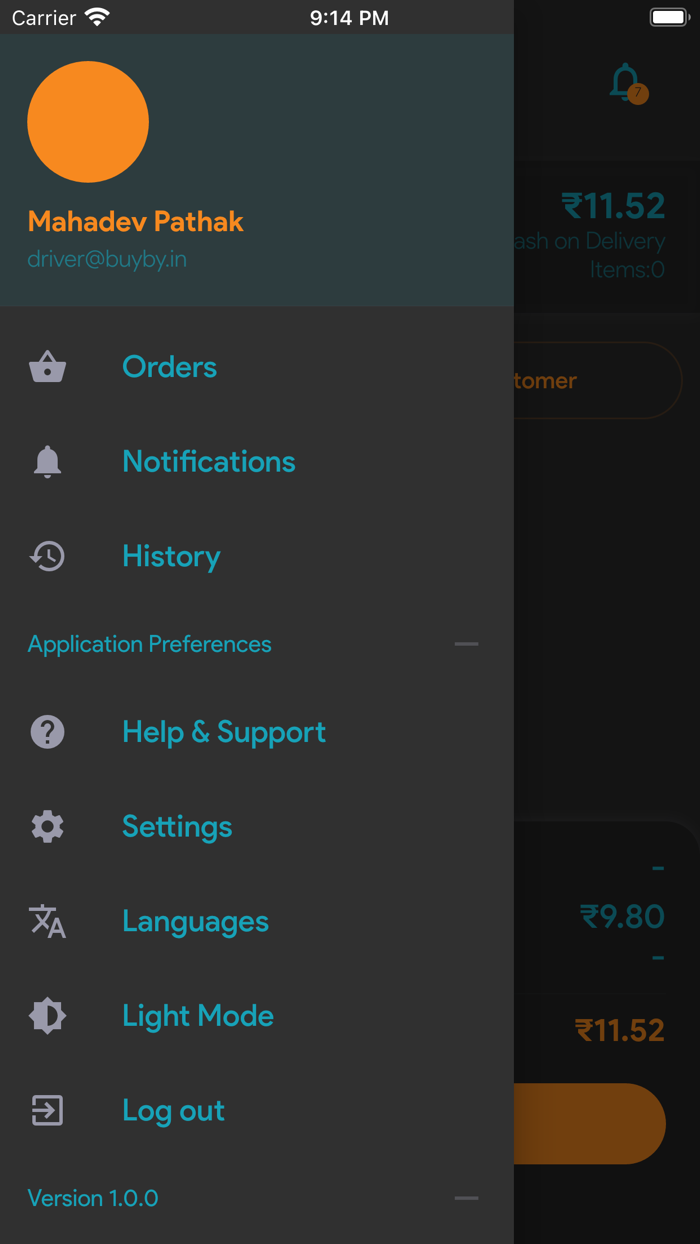Click the Light Mode brightness icon

47,1016
